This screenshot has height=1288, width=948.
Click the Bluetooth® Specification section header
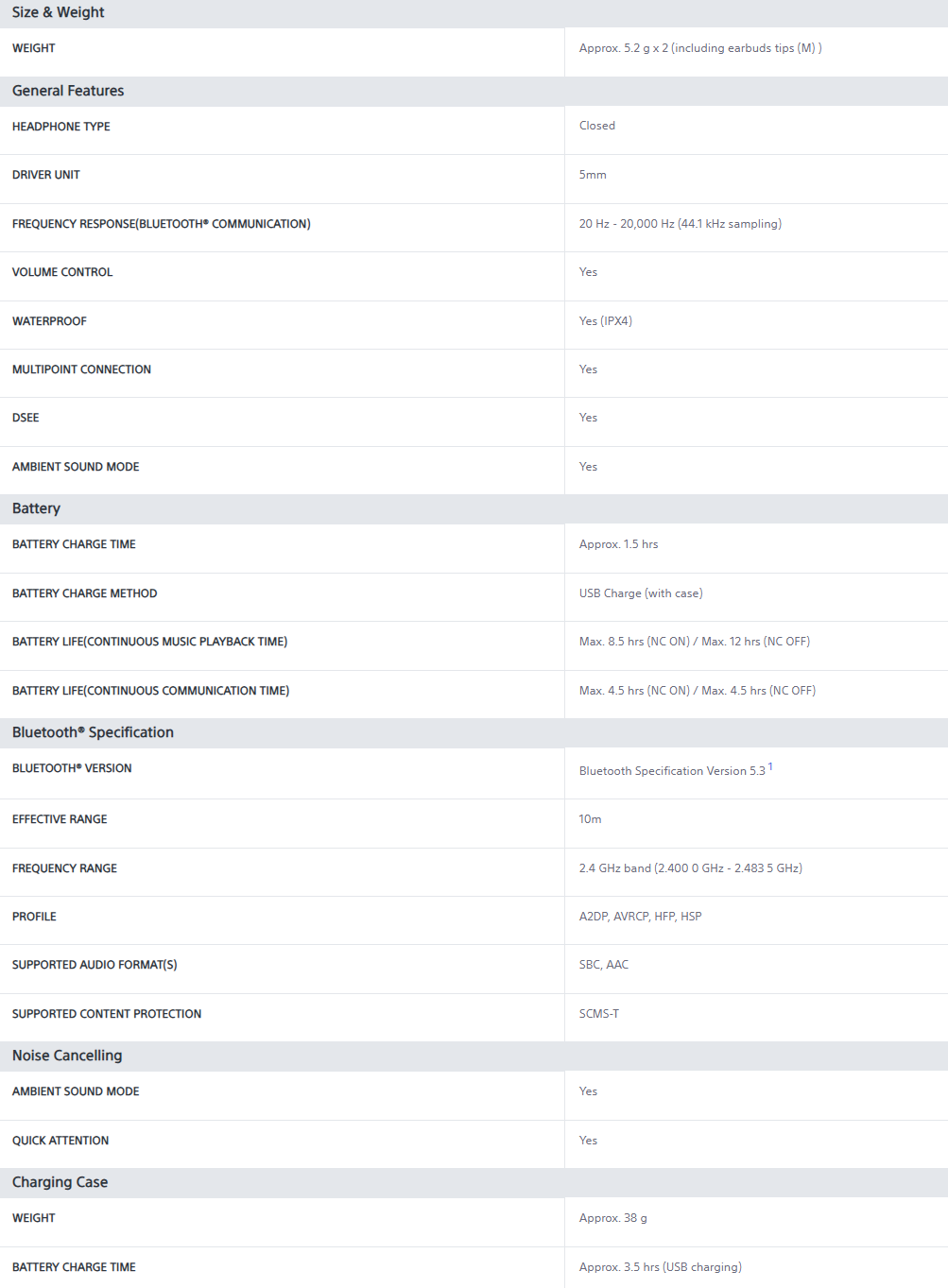click(x=93, y=732)
